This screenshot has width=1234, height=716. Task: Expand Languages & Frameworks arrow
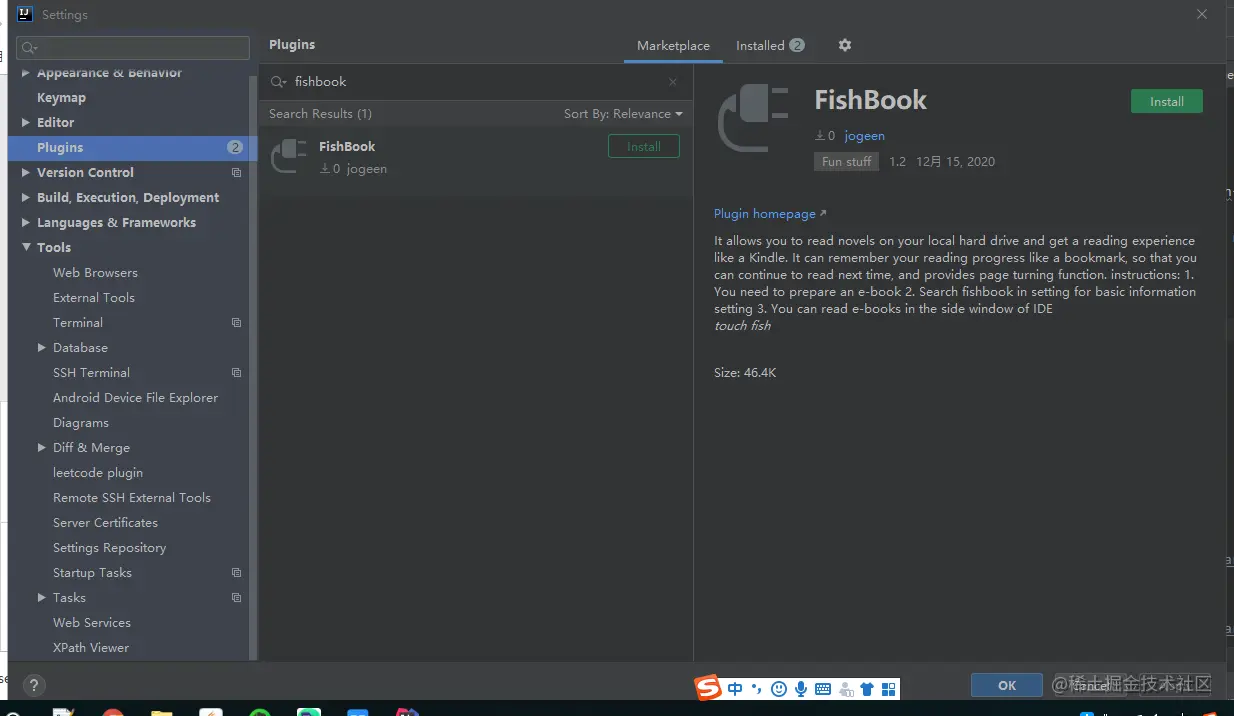click(26, 223)
